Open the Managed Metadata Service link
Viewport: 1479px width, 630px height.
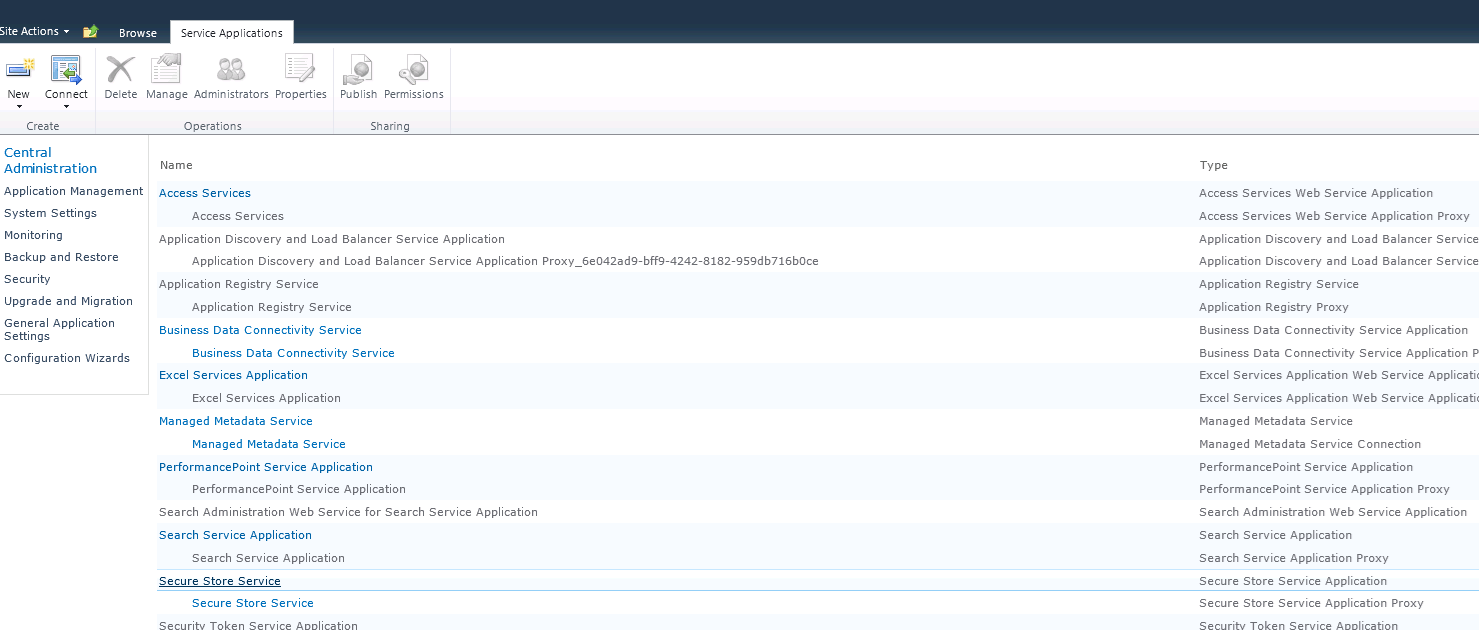(x=235, y=421)
